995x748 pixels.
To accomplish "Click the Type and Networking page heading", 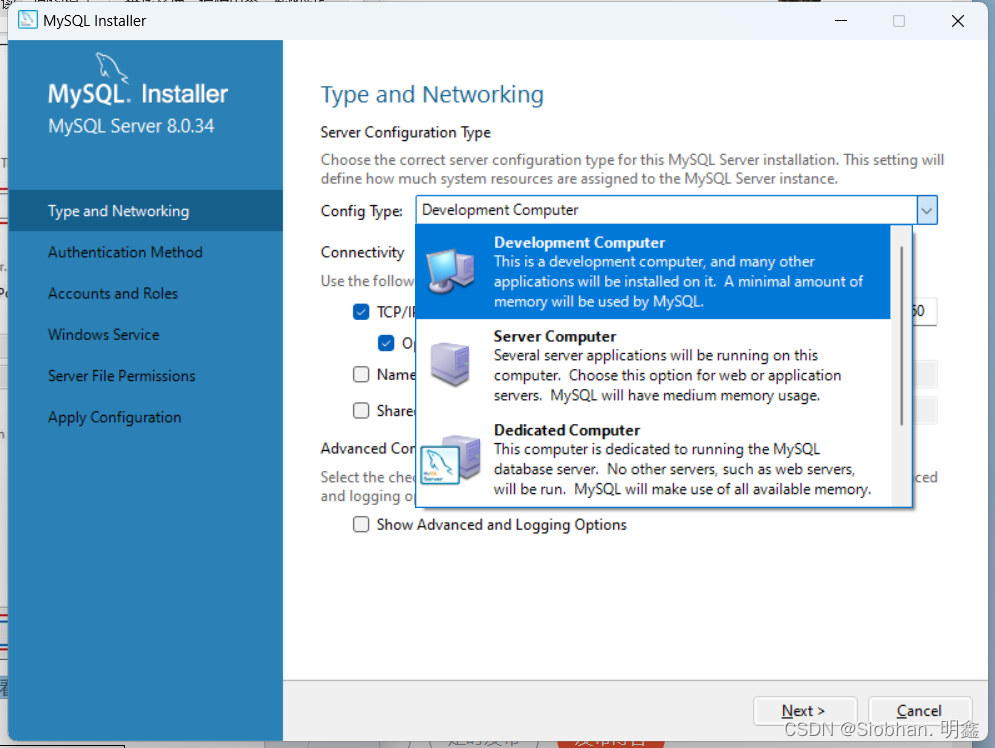I will (x=432, y=95).
